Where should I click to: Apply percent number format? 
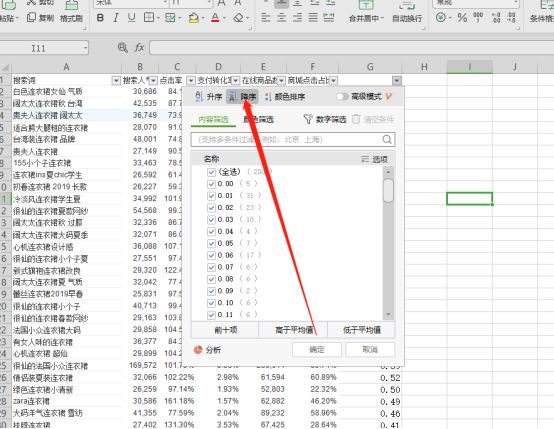point(462,17)
